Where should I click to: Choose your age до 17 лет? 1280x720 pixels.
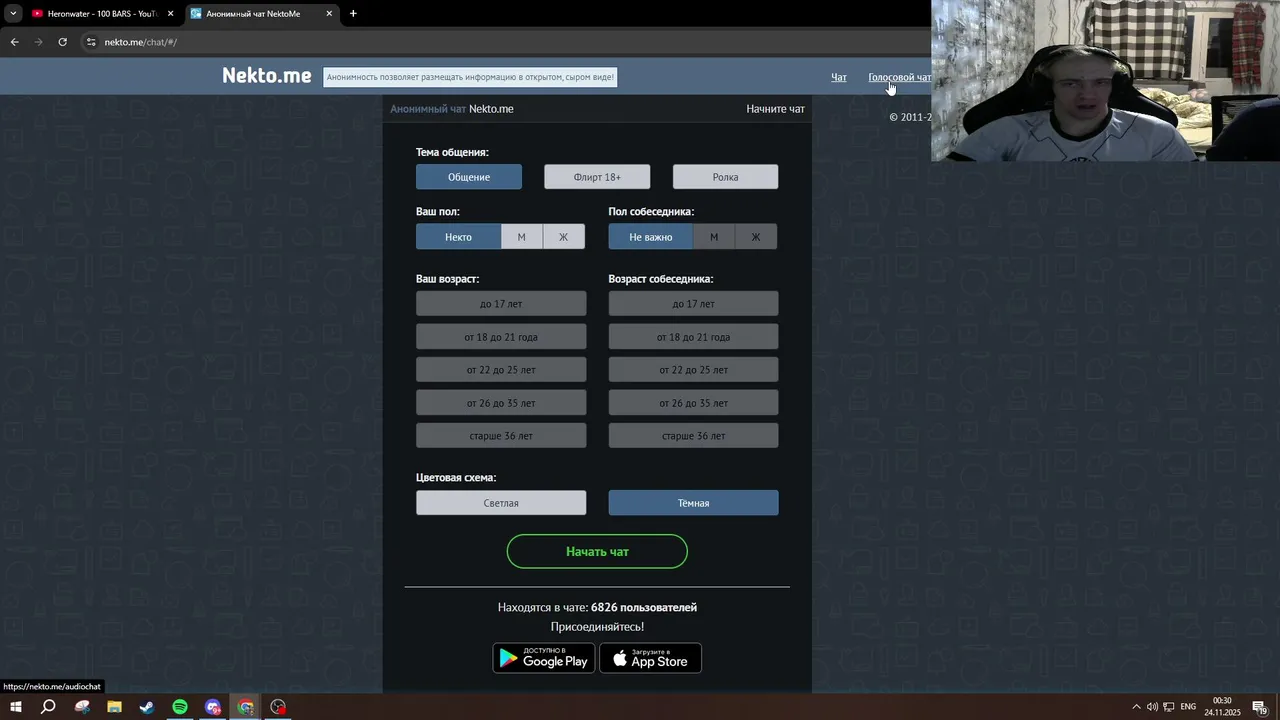pyautogui.click(x=501, y=304)
